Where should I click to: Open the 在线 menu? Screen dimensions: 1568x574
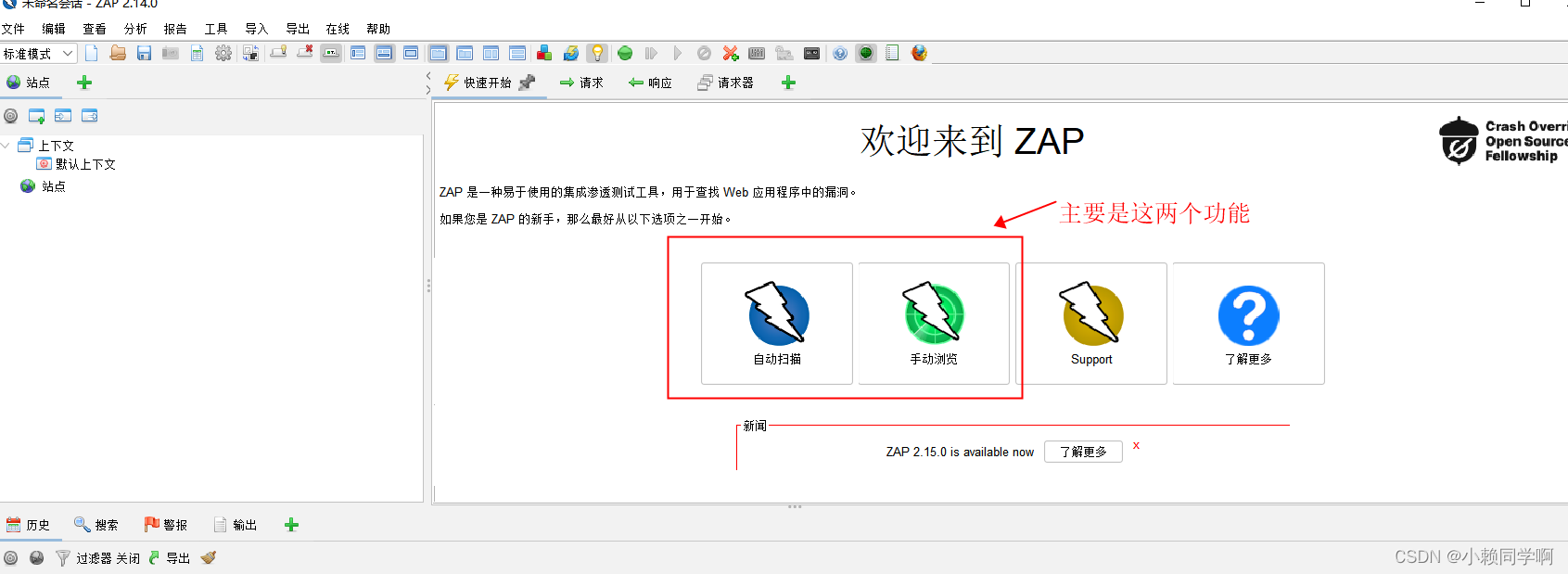click(x=338, y=29)
